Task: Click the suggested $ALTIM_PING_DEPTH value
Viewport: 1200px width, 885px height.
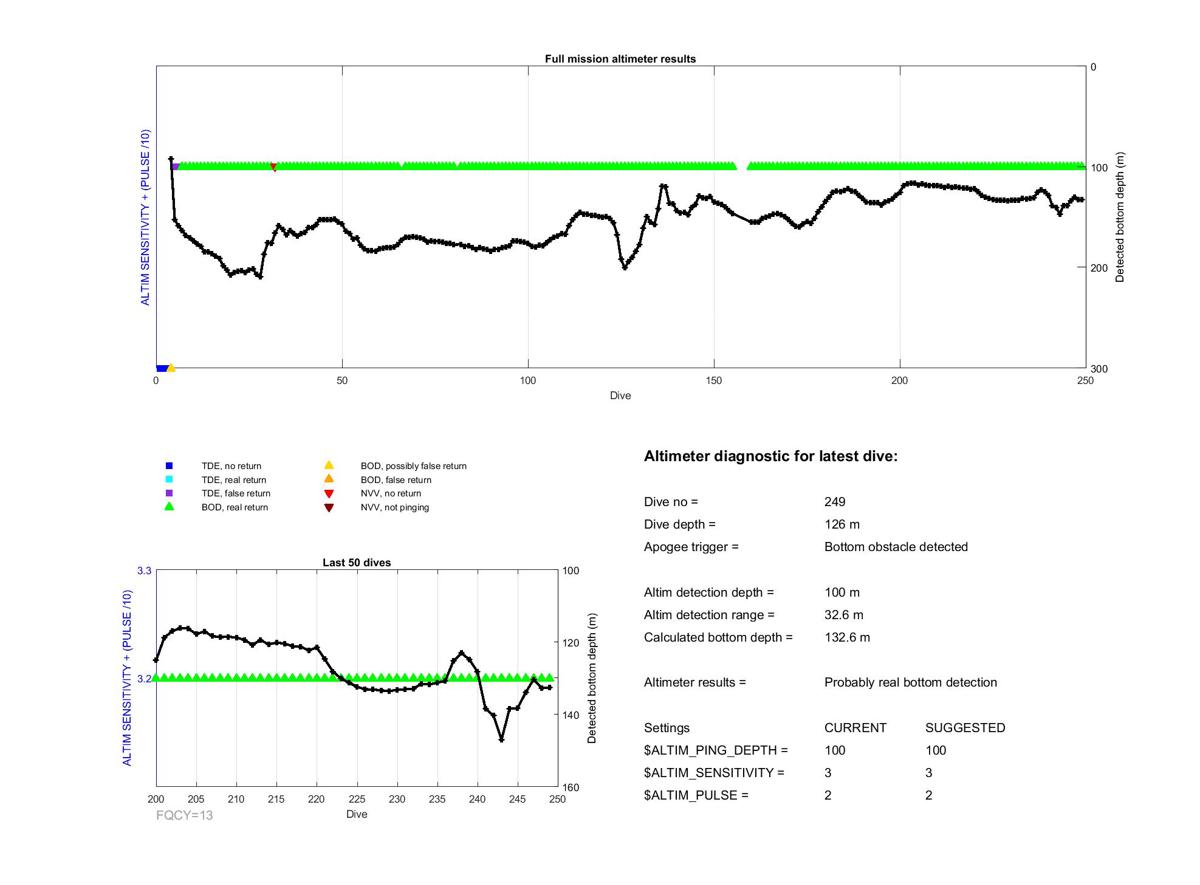Action: coord(936,751)
